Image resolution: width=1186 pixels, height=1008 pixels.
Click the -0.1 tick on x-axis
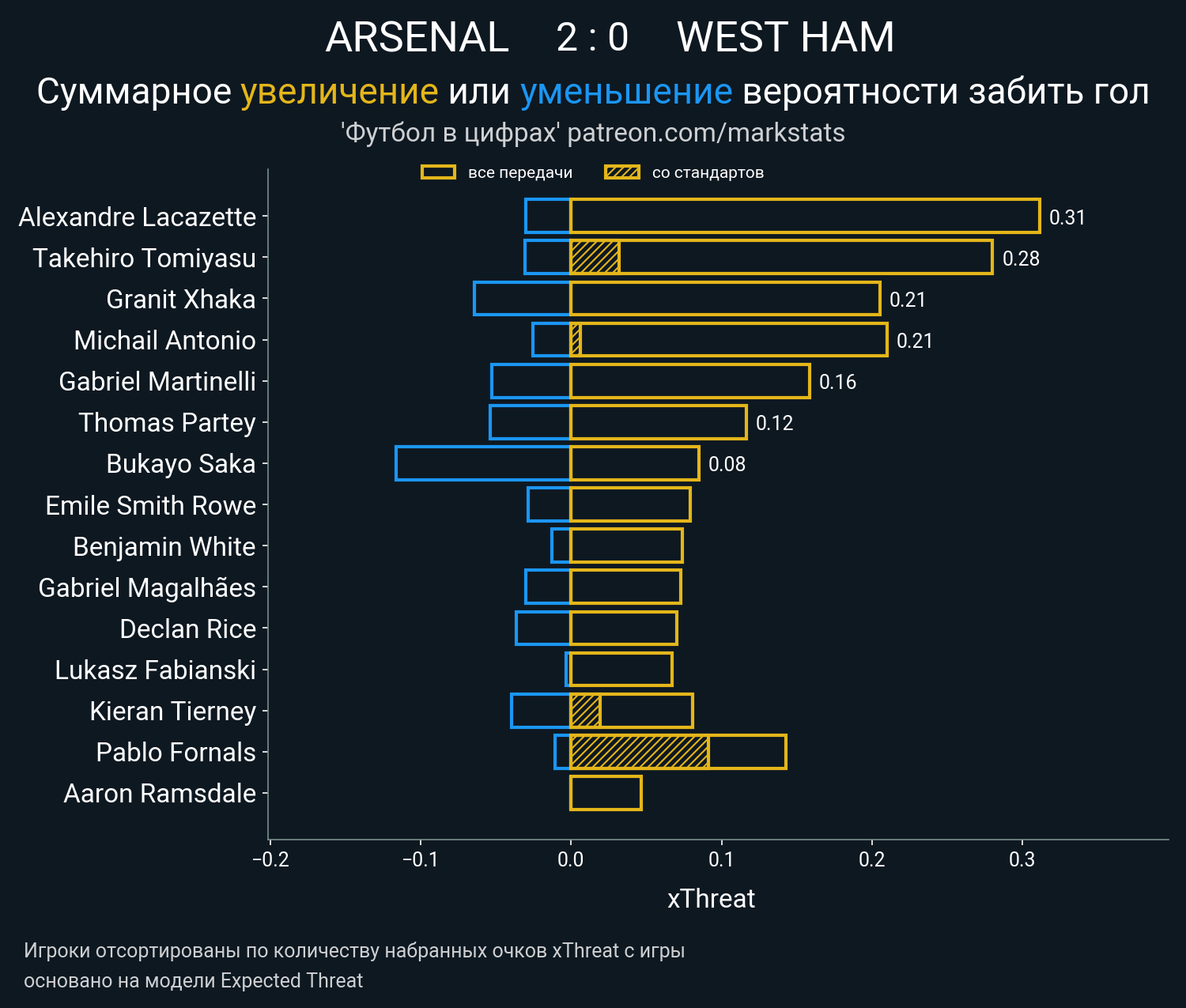point(420,859)
